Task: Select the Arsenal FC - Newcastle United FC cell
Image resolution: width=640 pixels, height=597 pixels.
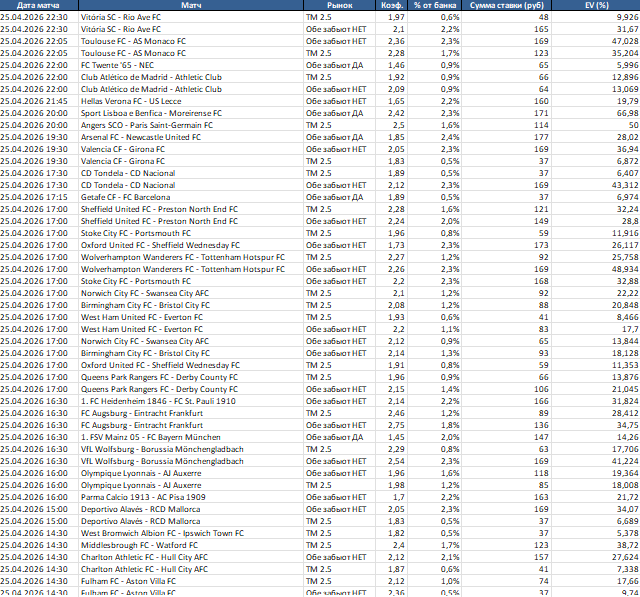Action: pos(143,137)
